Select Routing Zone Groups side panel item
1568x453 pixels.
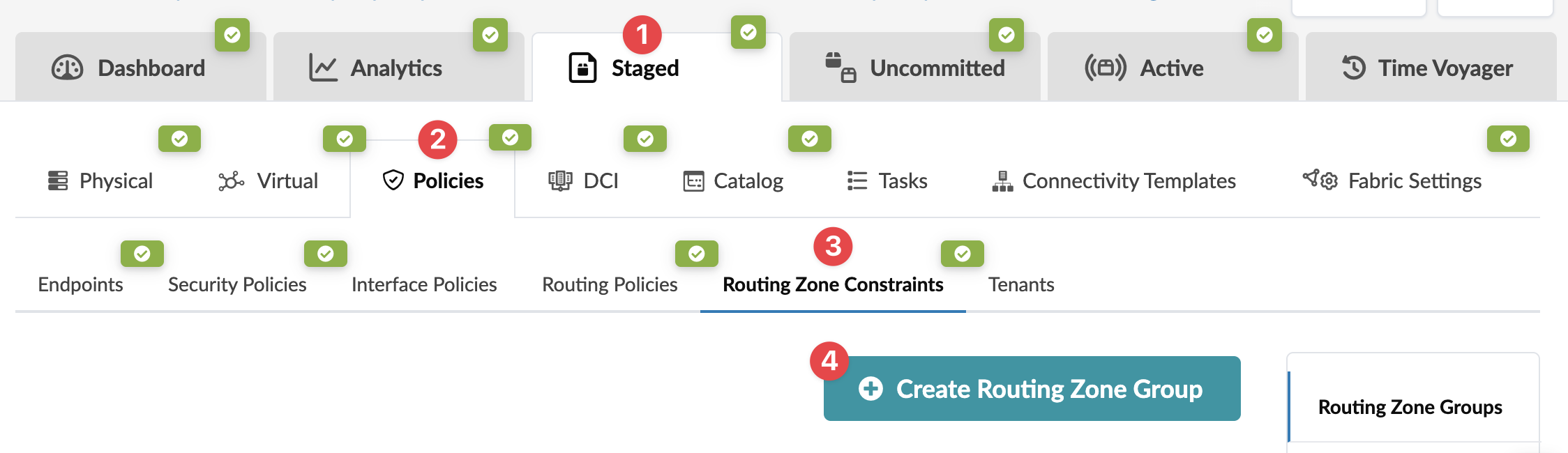[x=1410, y=407]
